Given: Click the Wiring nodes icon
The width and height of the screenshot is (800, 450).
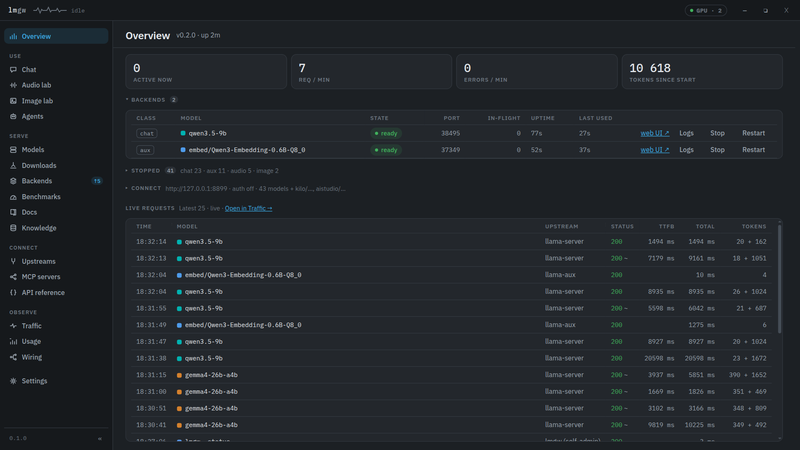Looking at the screenshot, I should click(x=13, y=357).
